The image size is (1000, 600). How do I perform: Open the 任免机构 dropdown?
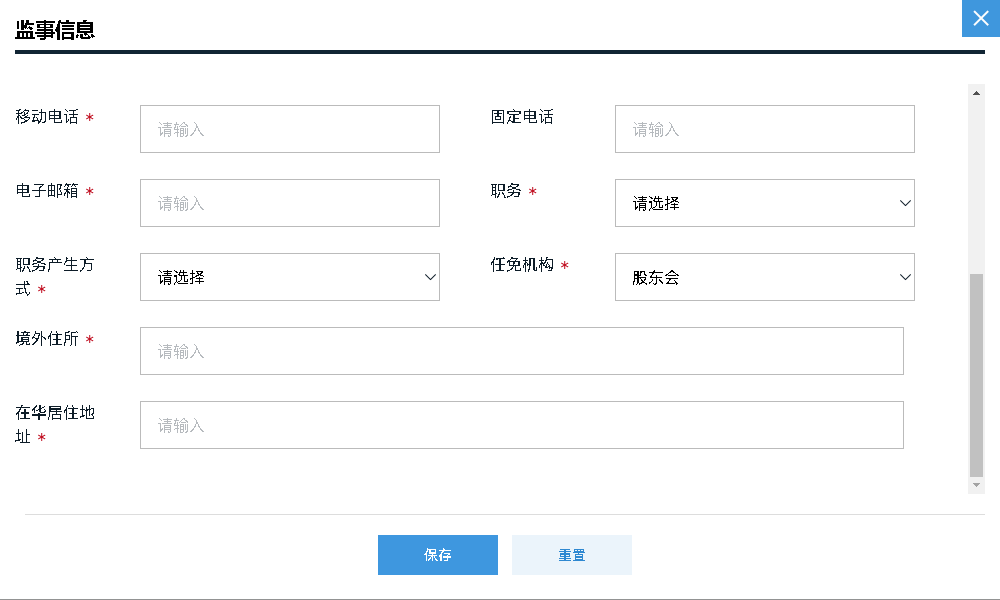point(764,277)
